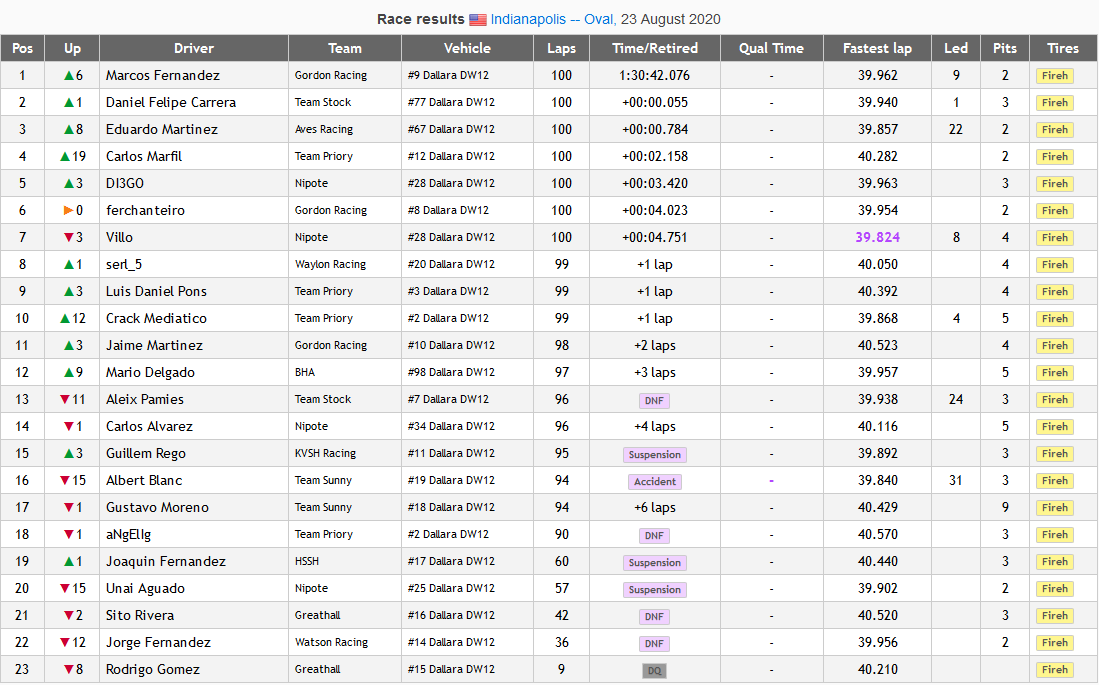Click red down arrow for Albert Blanc
Image resolution: width=1099 pixels, height=685 pixels.
tap(64, 480)
